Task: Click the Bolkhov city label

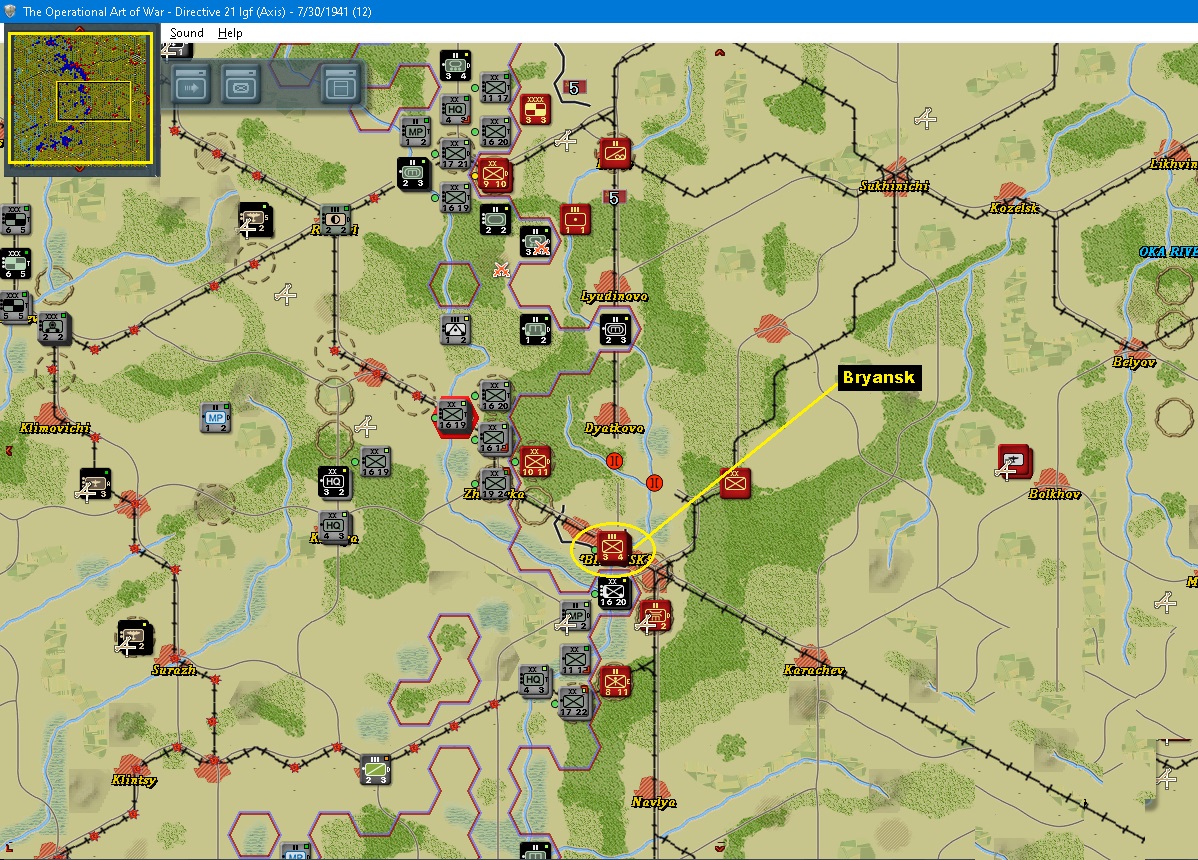Action: pyautogui.click(x=1054, y=494)
